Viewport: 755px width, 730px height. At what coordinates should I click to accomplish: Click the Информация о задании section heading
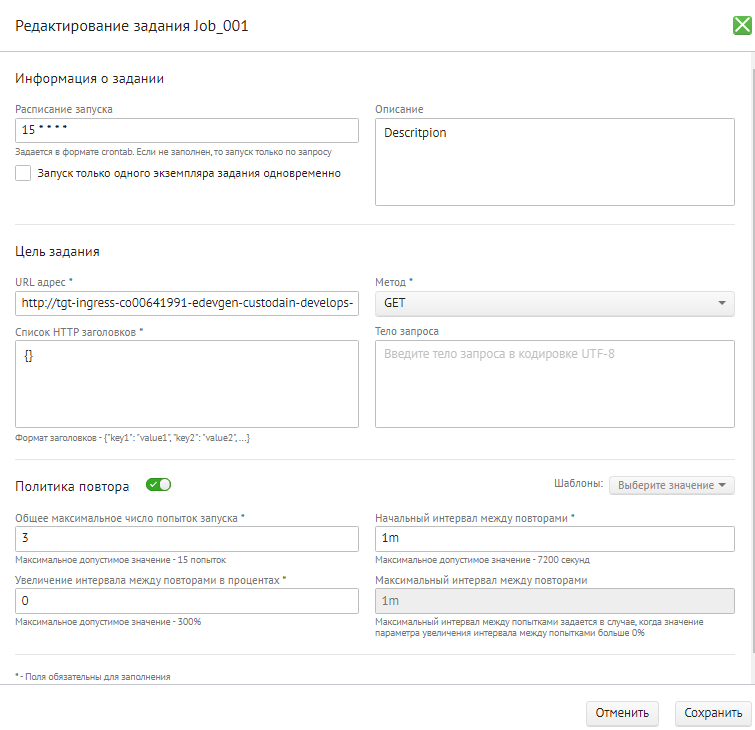pyautogui.click(x=89, y=78)
